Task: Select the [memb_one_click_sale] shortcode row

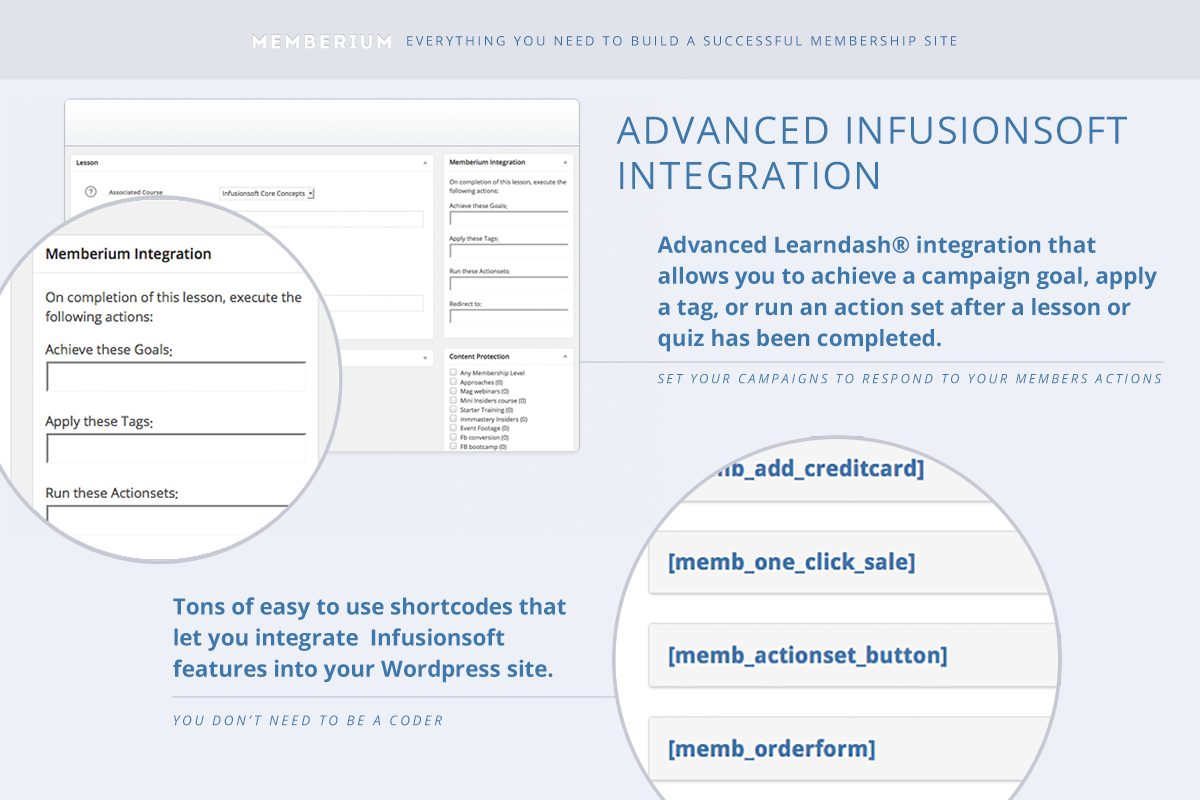Action: coord(850,563)
